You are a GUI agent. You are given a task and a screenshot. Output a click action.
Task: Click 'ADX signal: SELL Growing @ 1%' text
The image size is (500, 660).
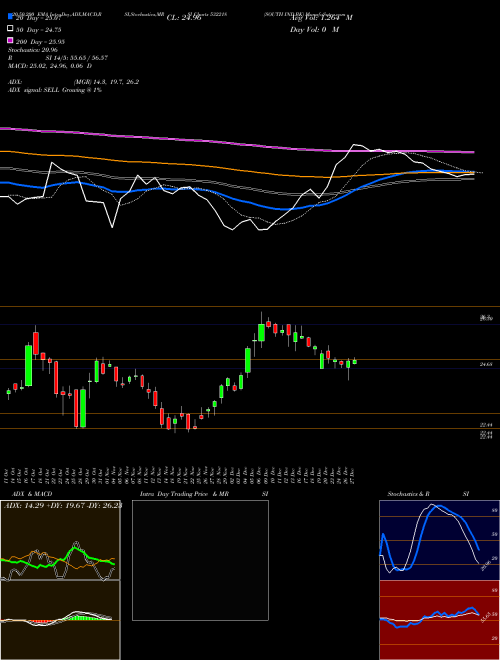pos(55,90)
